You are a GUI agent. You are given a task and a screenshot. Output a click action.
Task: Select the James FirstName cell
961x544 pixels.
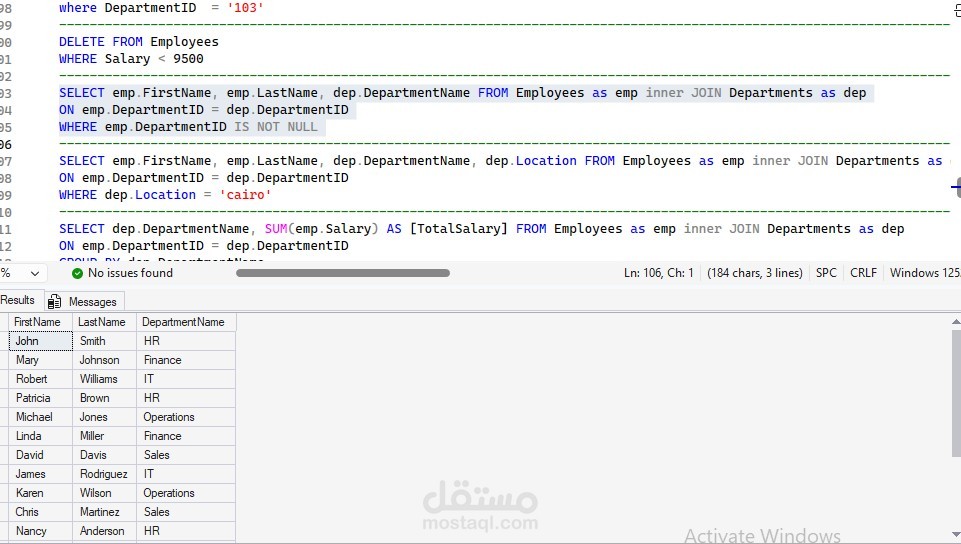click(x=40, y=474)
